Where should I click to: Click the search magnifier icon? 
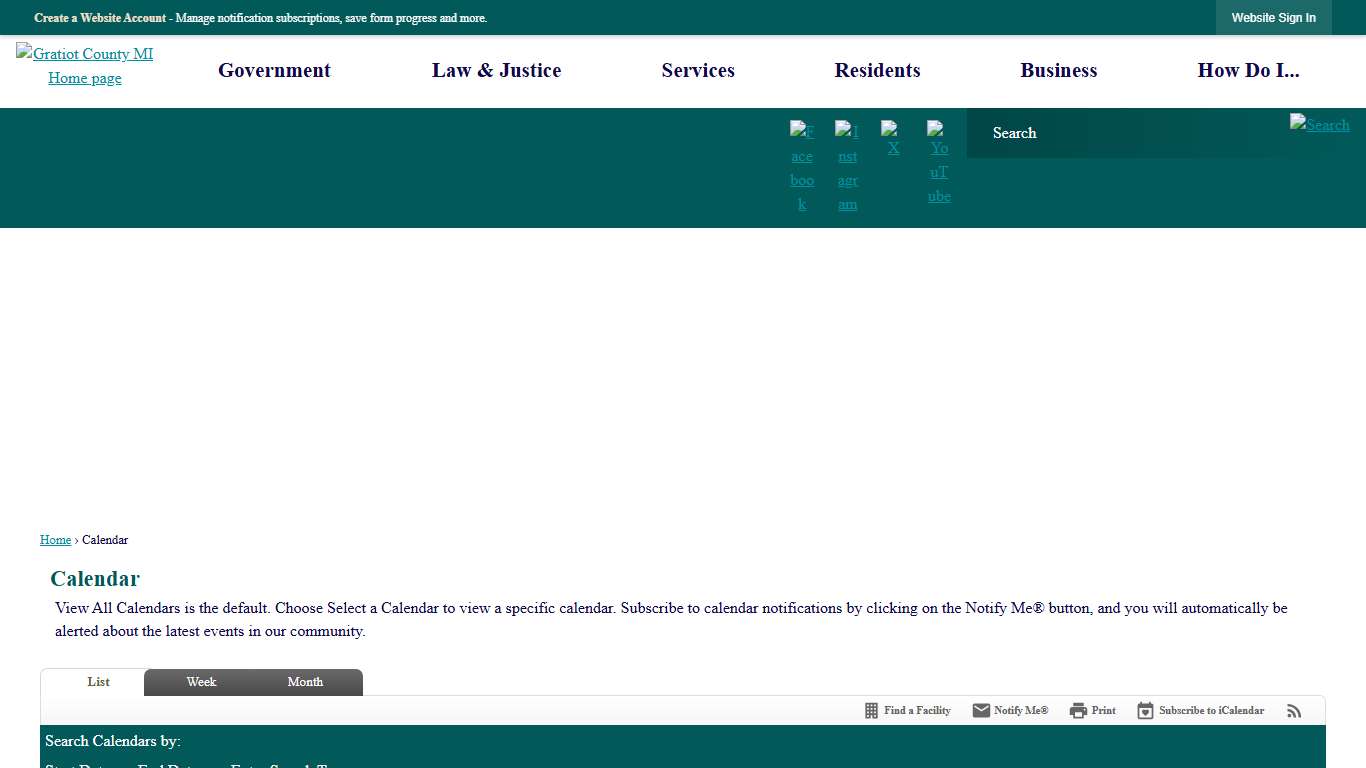click(1319, 125)
